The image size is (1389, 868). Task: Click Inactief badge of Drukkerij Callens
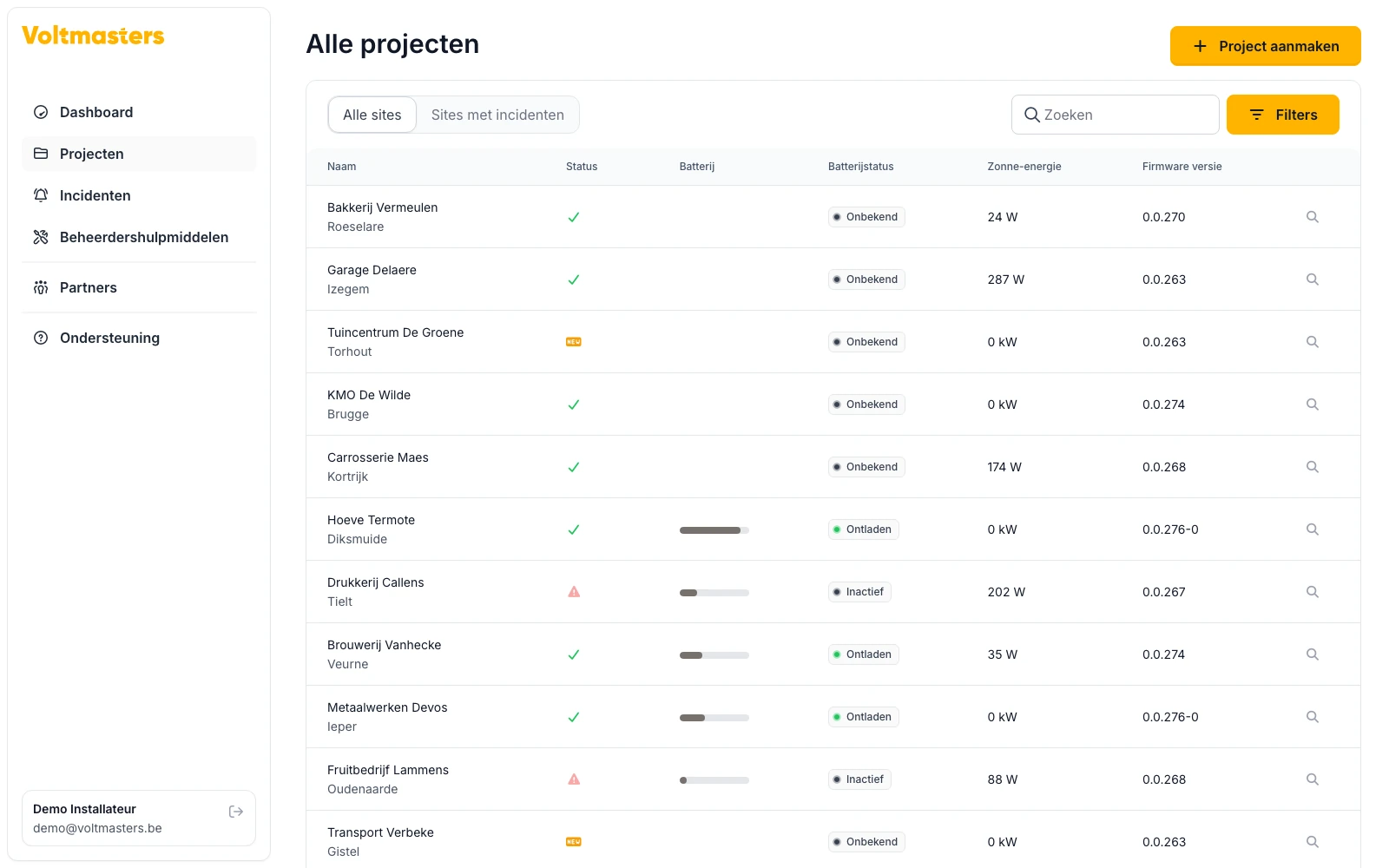pyautogui.click(x=859, y=592)
